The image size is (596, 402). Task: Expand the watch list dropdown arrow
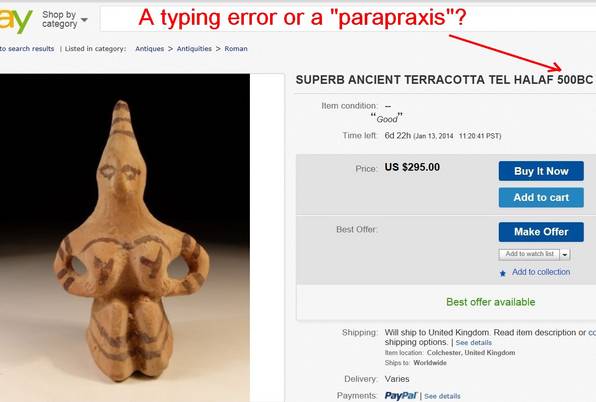pyautogui.click(x=565, y=254)
